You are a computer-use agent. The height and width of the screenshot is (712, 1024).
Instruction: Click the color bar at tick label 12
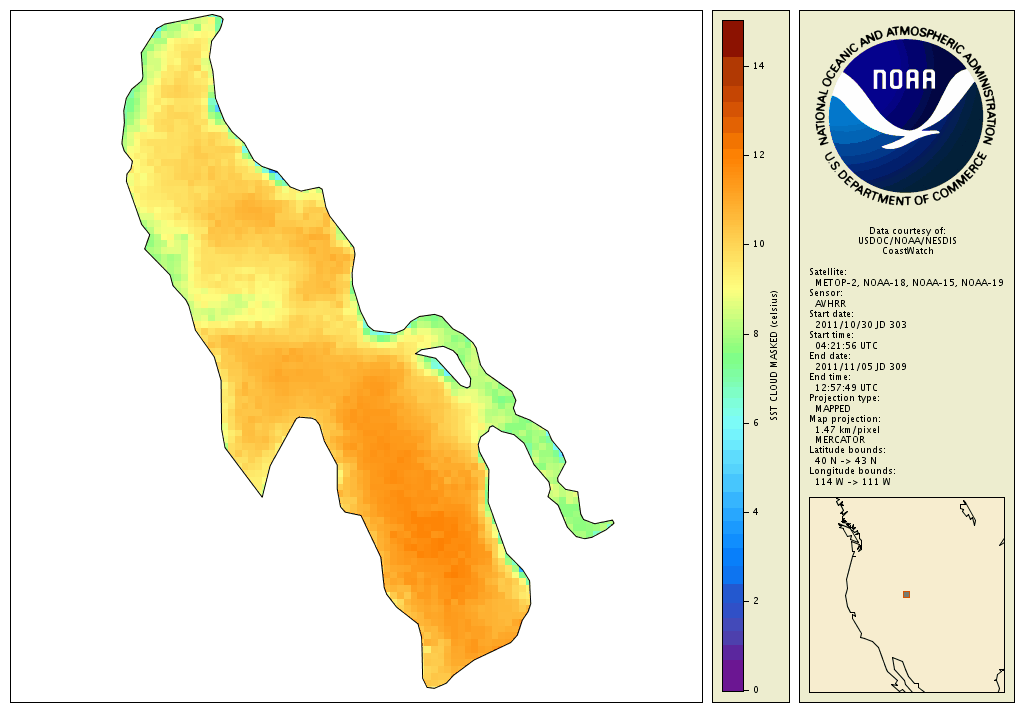[x=733, y=155]
